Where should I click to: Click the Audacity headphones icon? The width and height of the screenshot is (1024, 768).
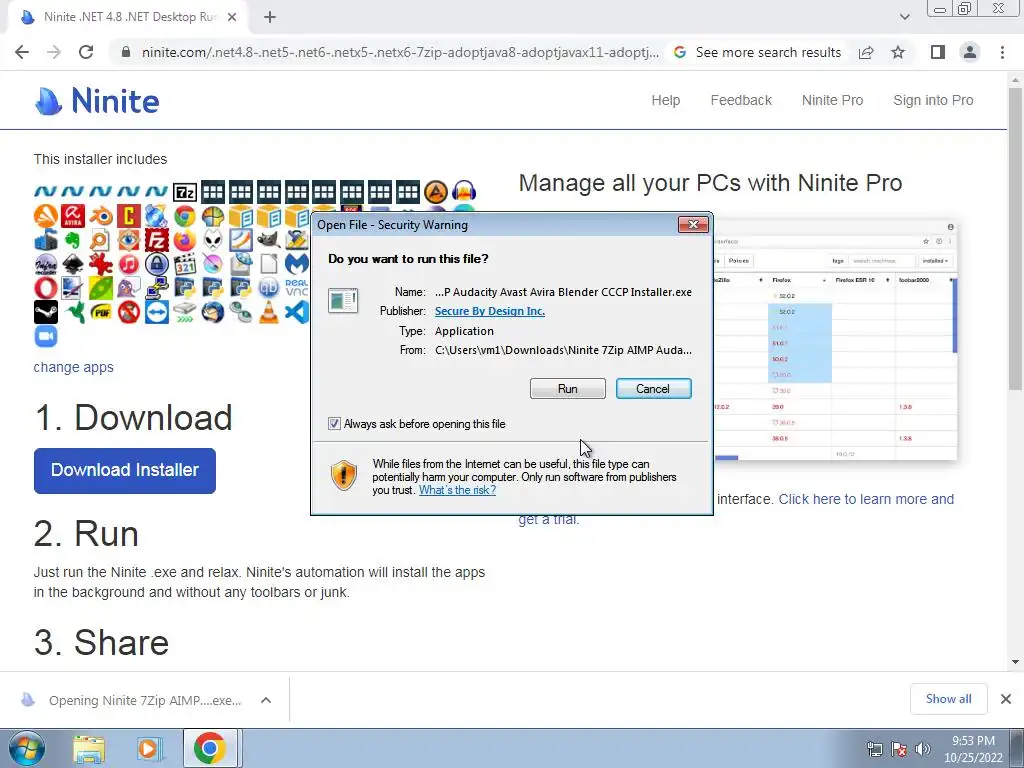pyautogui.click(x=464, y=192)
